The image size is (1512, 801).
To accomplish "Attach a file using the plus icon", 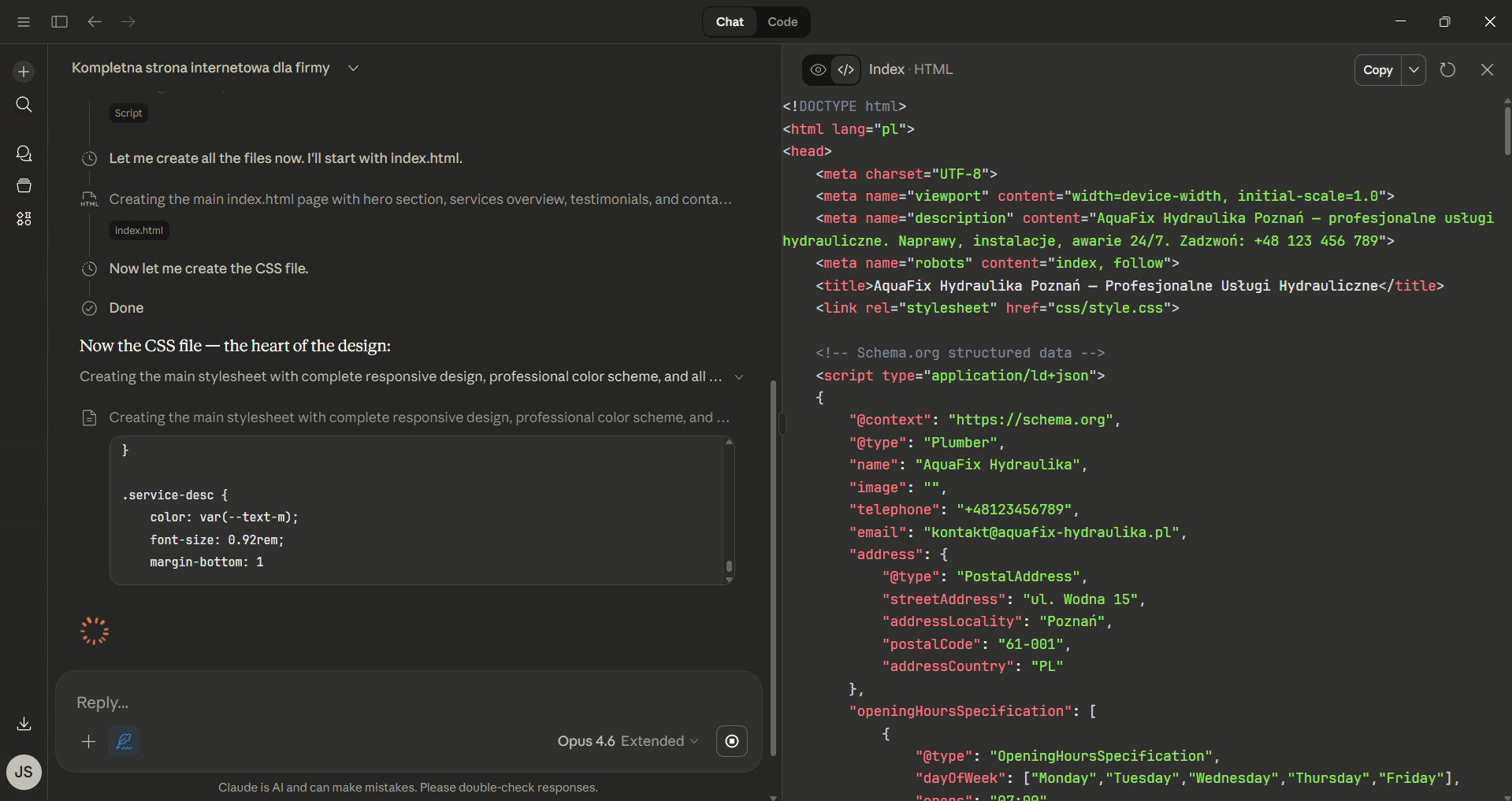I will [x=88, y=741].
